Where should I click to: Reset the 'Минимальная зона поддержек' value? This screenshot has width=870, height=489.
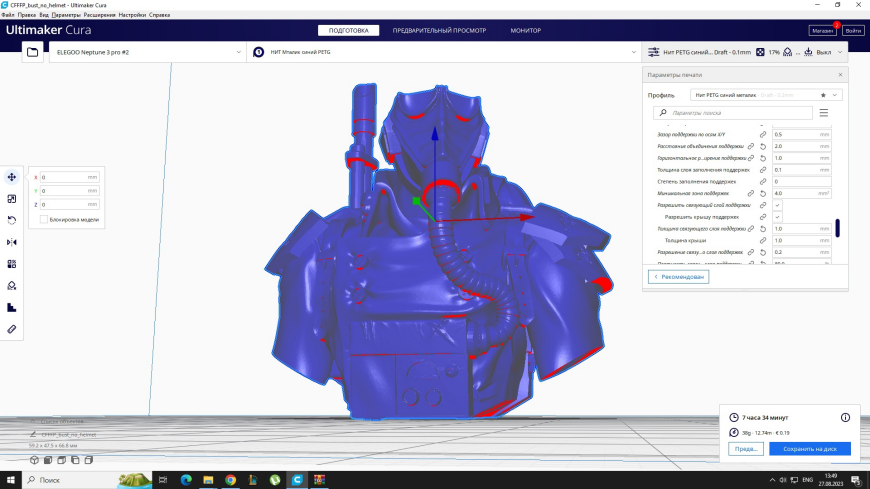pyautogui.click(x=763, y=194)
